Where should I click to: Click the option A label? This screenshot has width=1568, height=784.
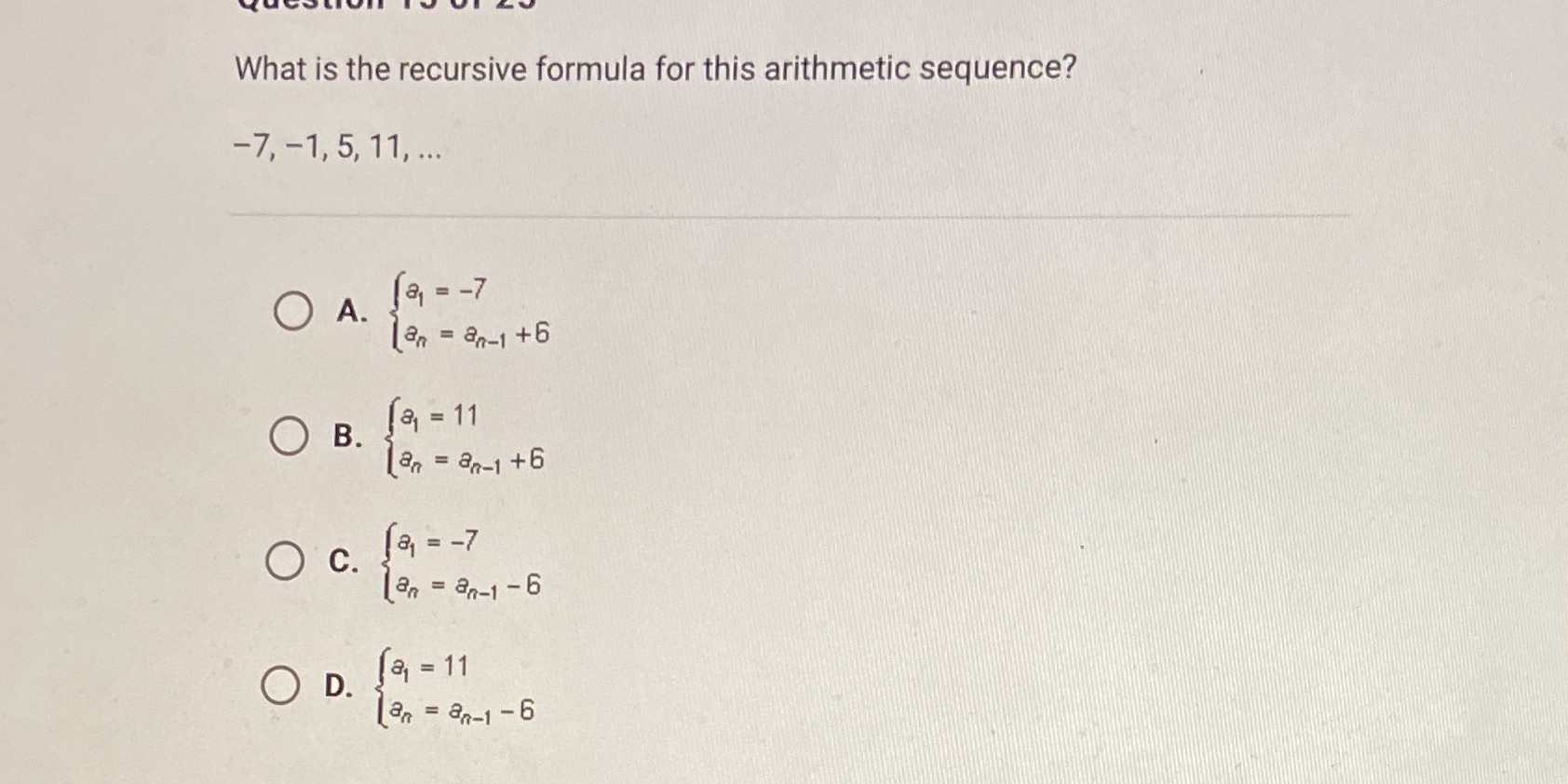(349, 312)
